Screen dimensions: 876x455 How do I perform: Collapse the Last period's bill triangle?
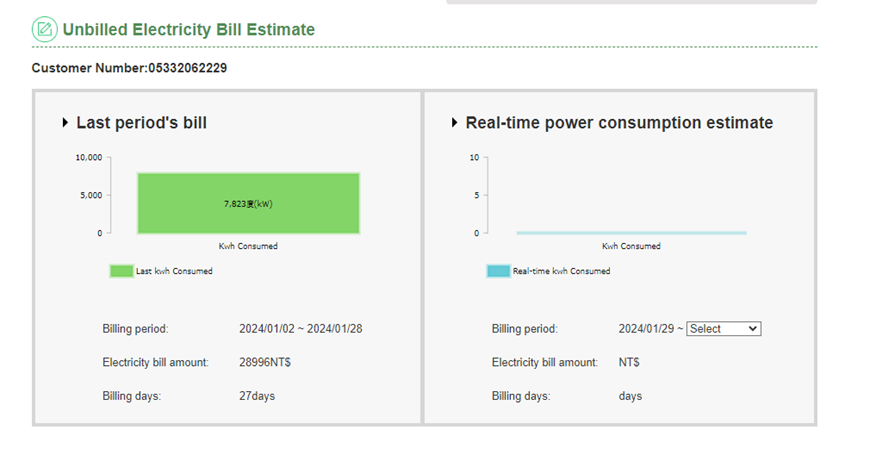pos(65,123)
